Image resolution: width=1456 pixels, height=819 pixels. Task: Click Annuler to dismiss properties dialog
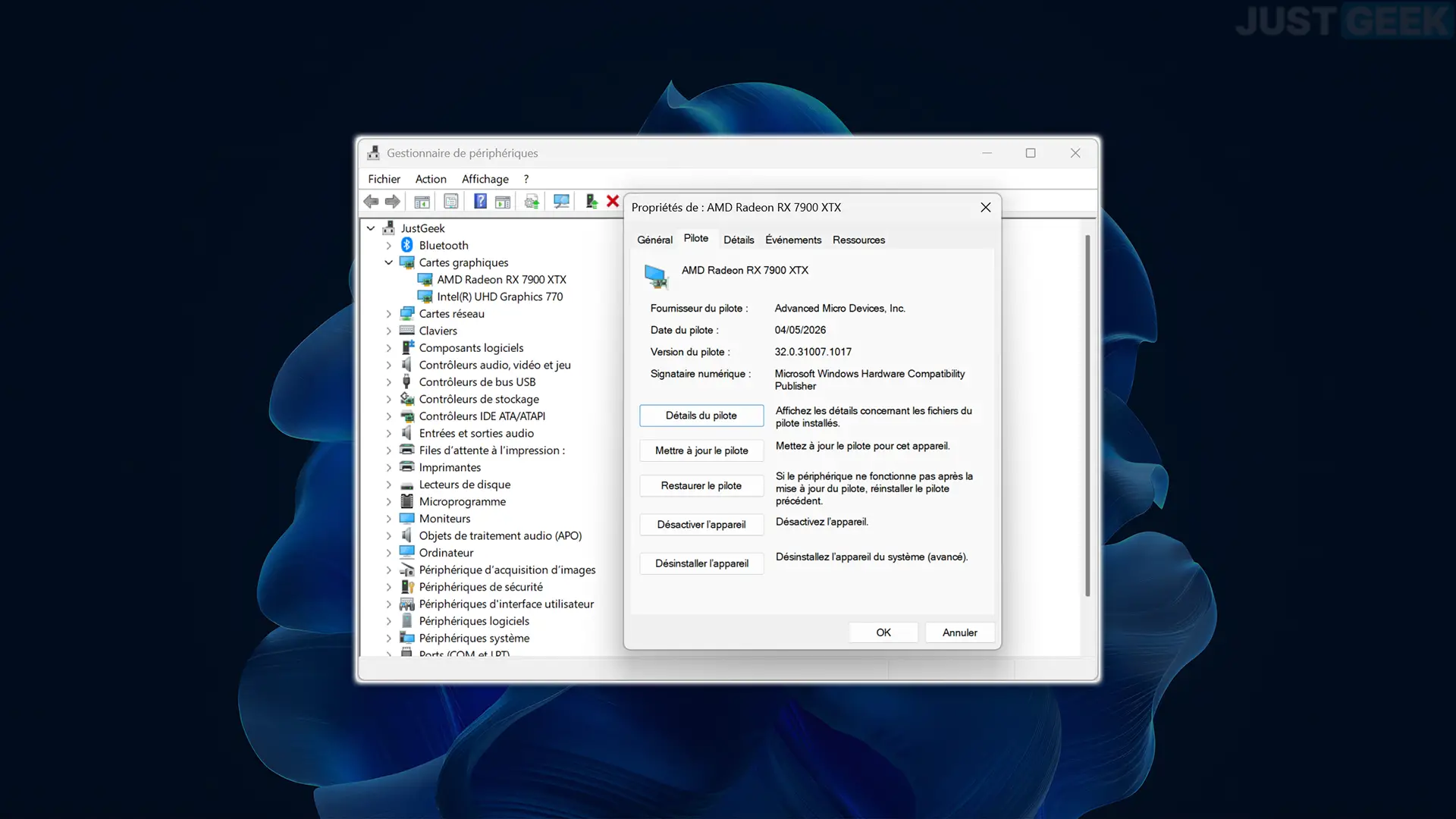[960, 632]
